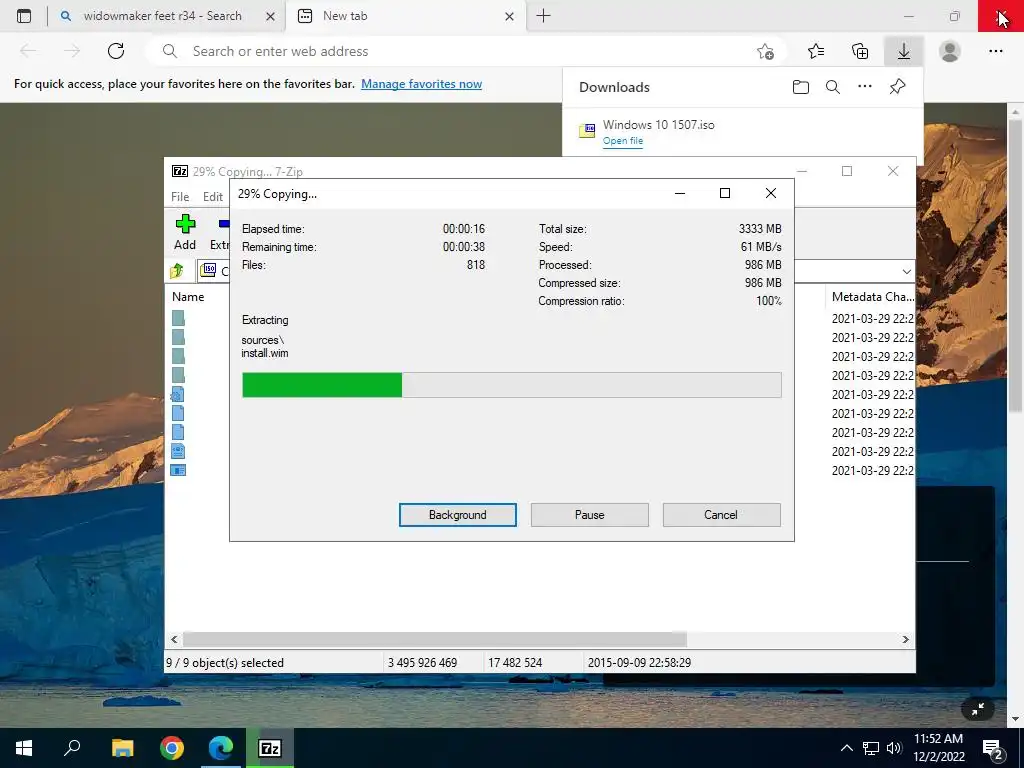This screenshot has width=1024, height=768.
Task: Click Manage favorites now link
Action: [421, 84]
